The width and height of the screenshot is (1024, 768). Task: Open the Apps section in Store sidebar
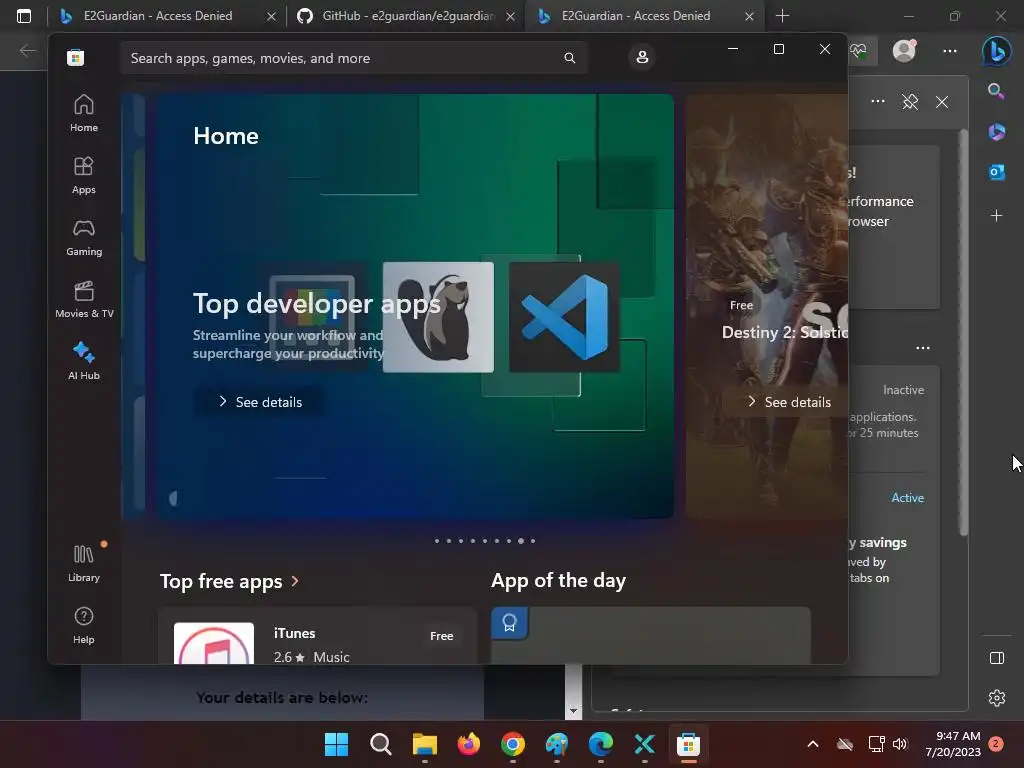click(84, 176)
